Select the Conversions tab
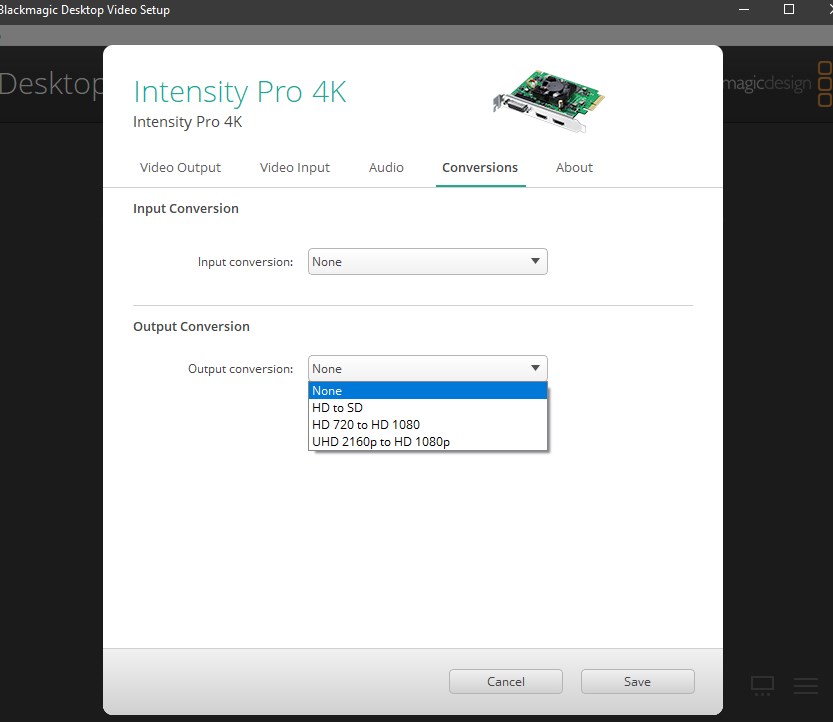833x722 pixels. point(480,167)
